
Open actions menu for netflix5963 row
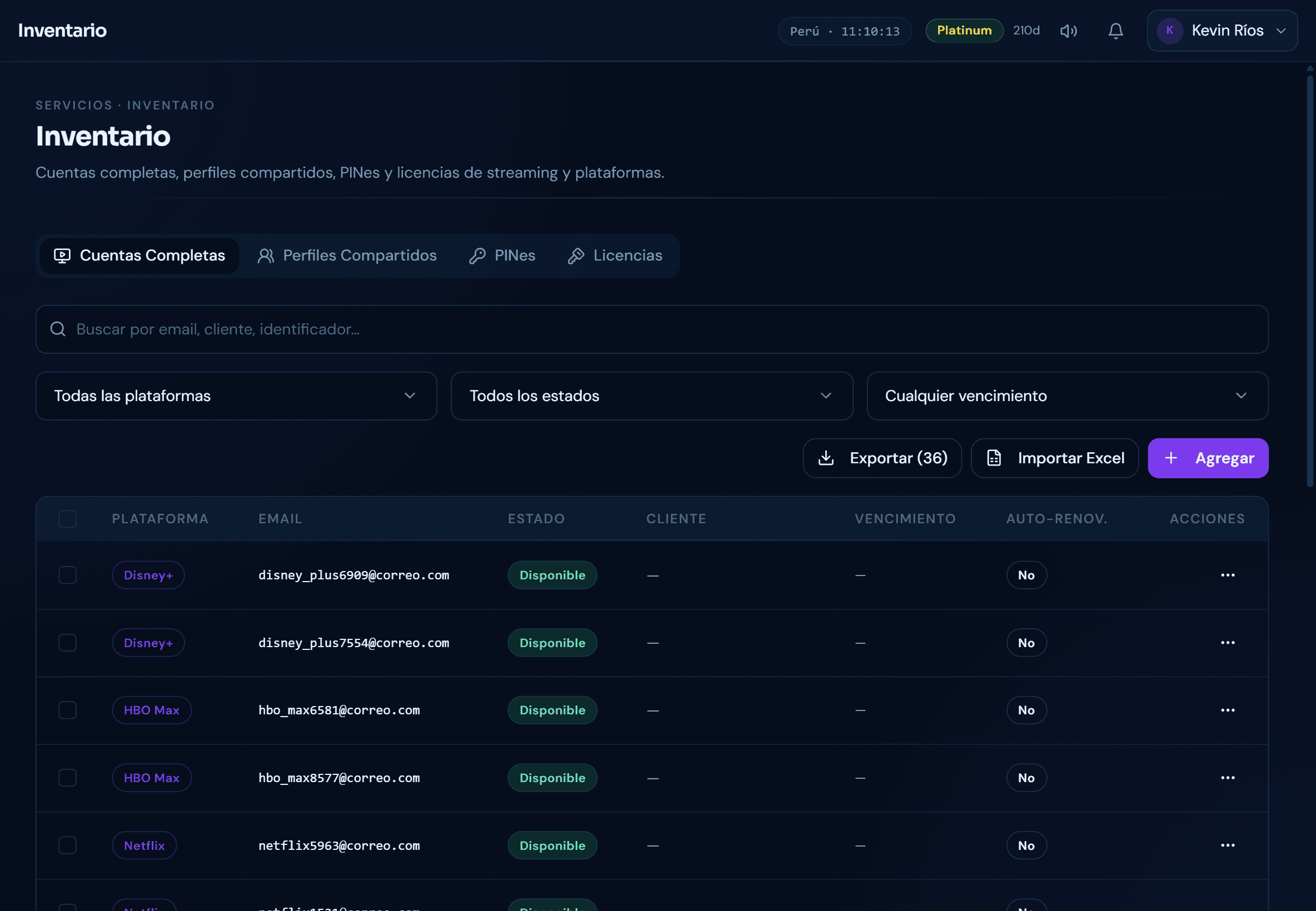(x=1228, y=845)
